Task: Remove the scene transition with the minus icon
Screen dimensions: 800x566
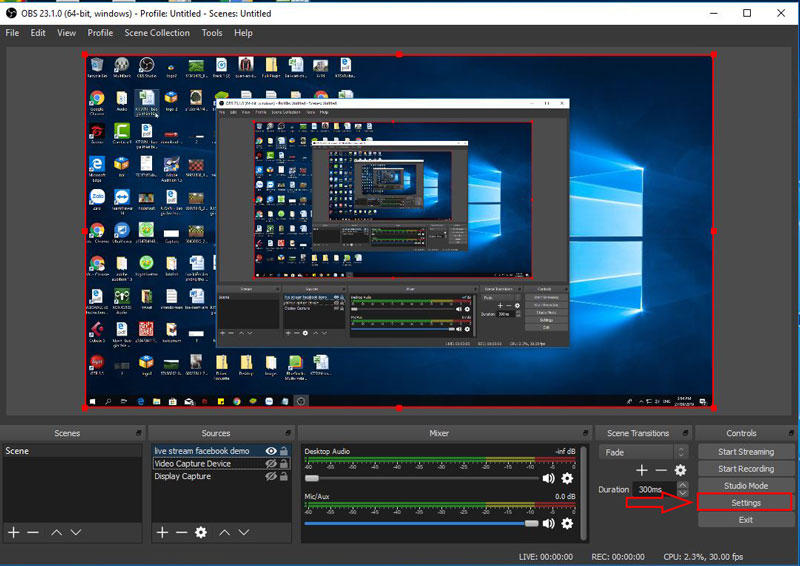Action: [661, 470]
